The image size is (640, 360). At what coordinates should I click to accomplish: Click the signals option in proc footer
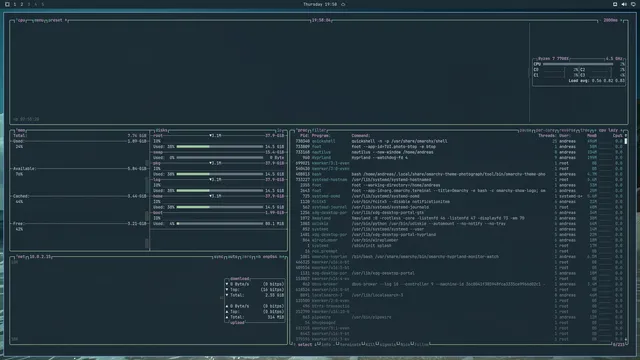[387, 345]
